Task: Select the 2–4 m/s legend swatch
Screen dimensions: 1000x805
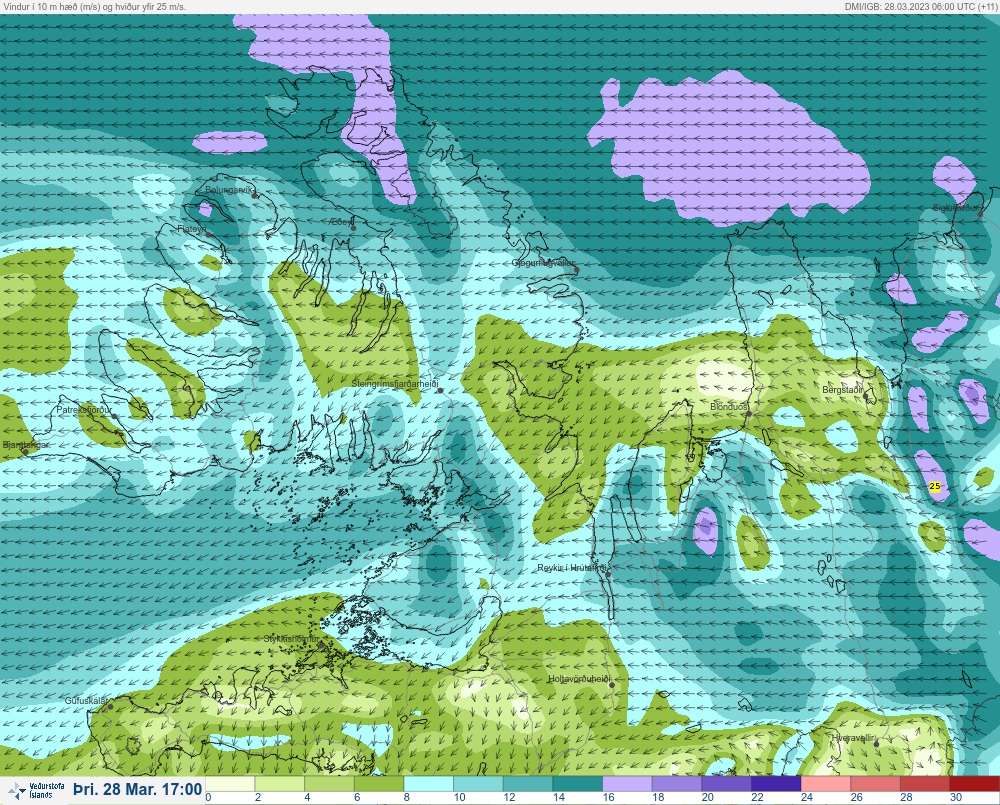Action: (280, 783)
